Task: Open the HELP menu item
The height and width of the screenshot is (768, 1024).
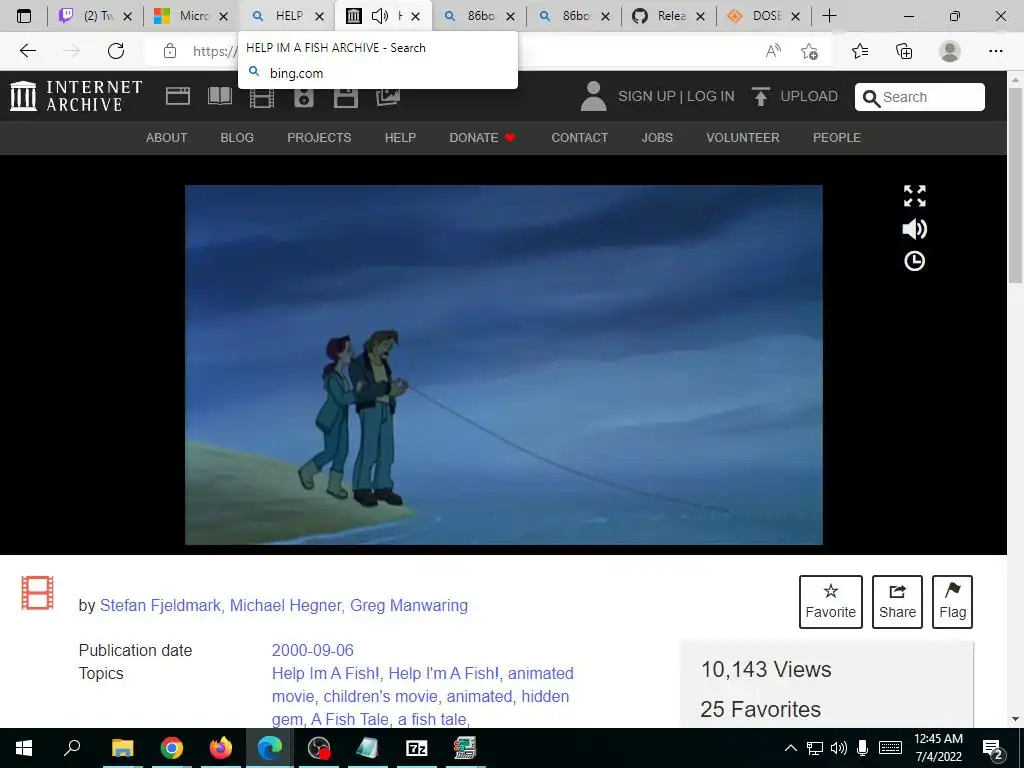Action: [x=400, y=138]
